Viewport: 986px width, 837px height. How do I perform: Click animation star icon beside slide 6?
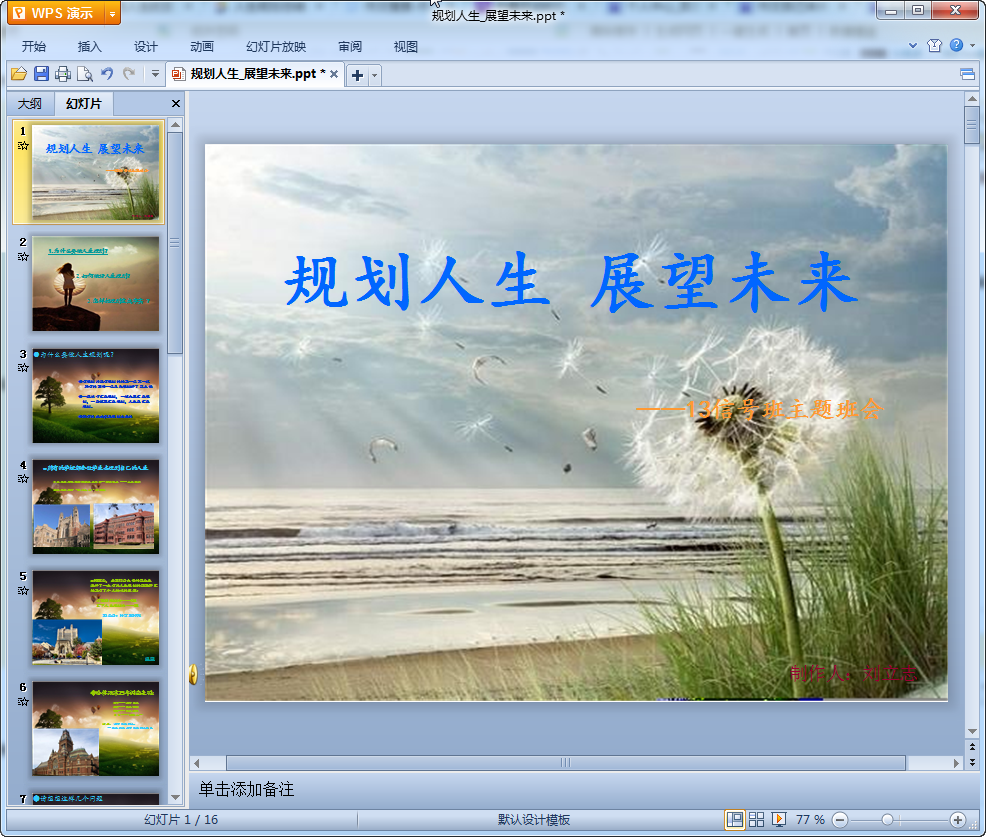point(23,702)
